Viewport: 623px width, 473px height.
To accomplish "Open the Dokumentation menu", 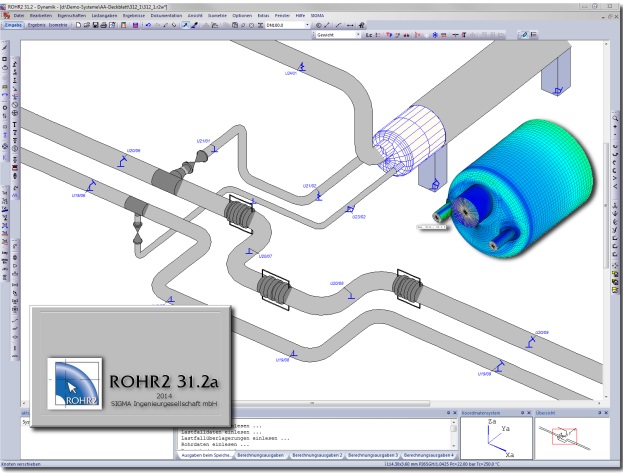I will tap(166, 16).
